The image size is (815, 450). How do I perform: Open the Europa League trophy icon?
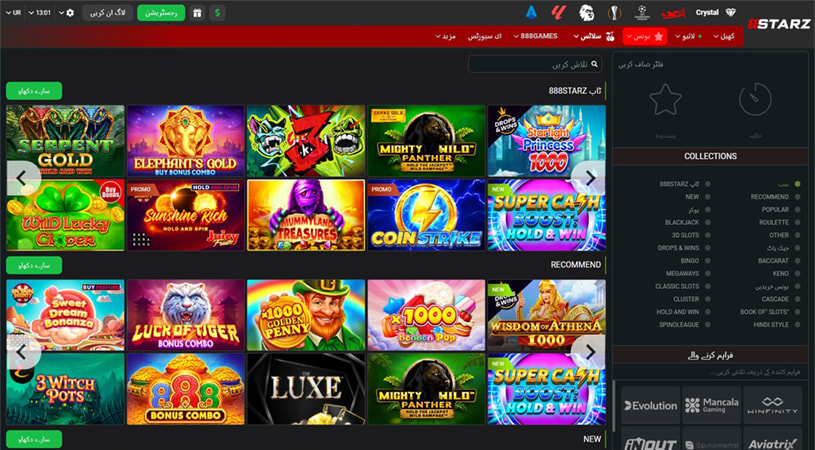pos(614,12)
